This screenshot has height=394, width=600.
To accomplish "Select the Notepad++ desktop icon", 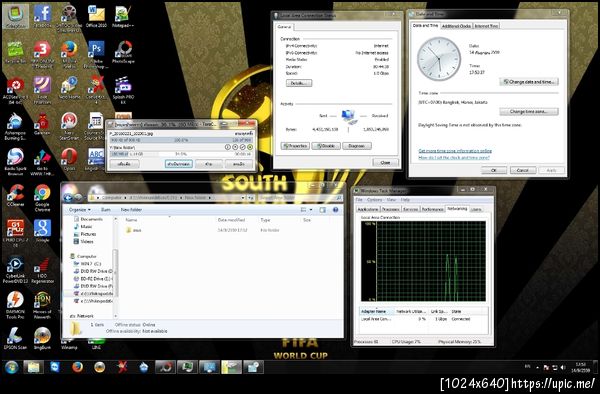I will coord(123,16).
